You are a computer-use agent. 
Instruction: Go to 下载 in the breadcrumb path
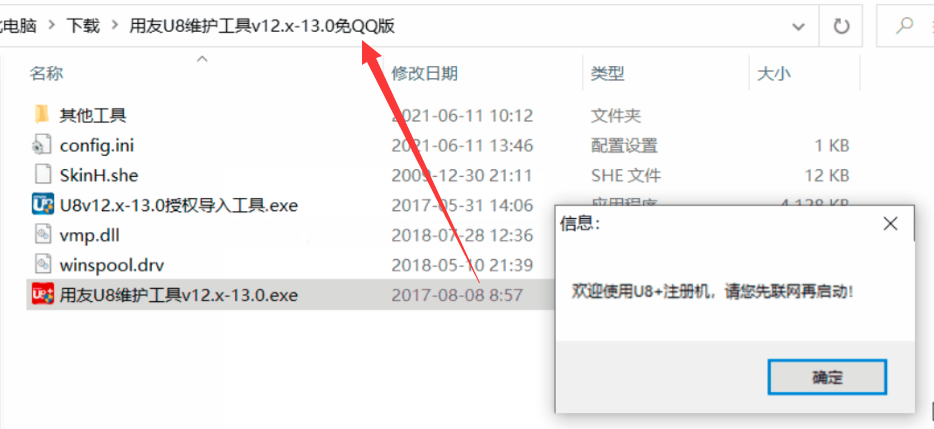coord(83,26)
